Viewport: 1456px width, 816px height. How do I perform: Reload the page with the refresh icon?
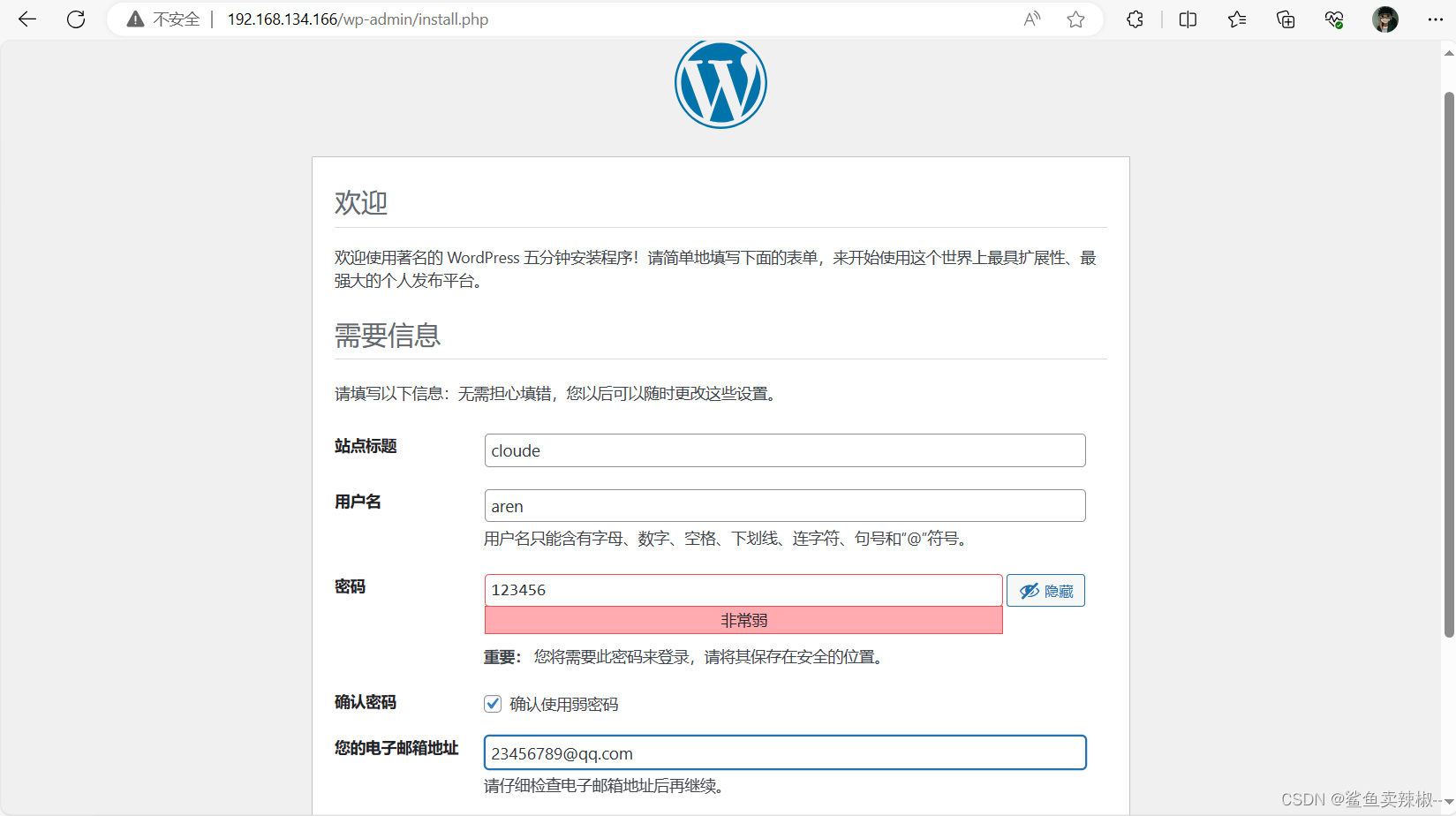click(x=76, y=19)
